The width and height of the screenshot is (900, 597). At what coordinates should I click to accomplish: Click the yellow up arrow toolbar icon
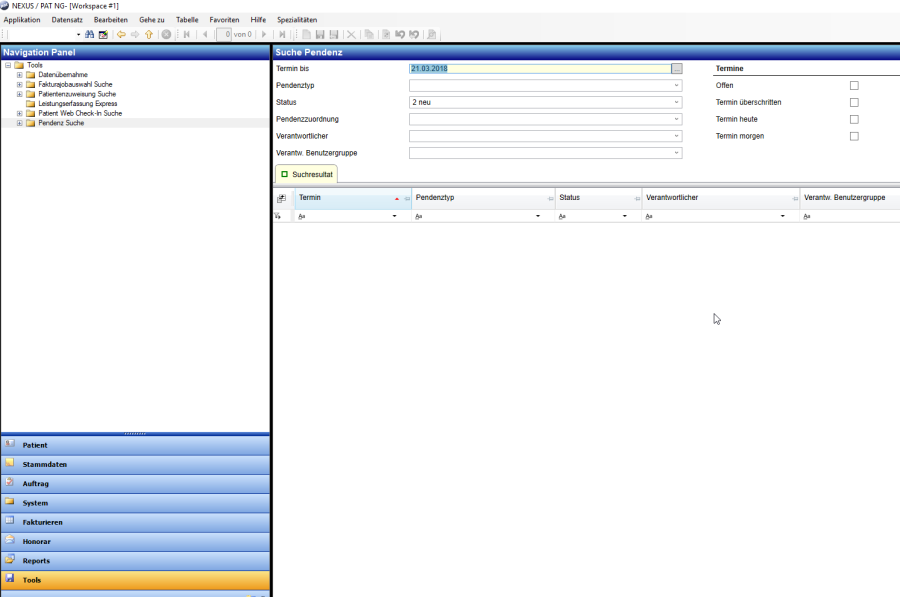[149, 34]
